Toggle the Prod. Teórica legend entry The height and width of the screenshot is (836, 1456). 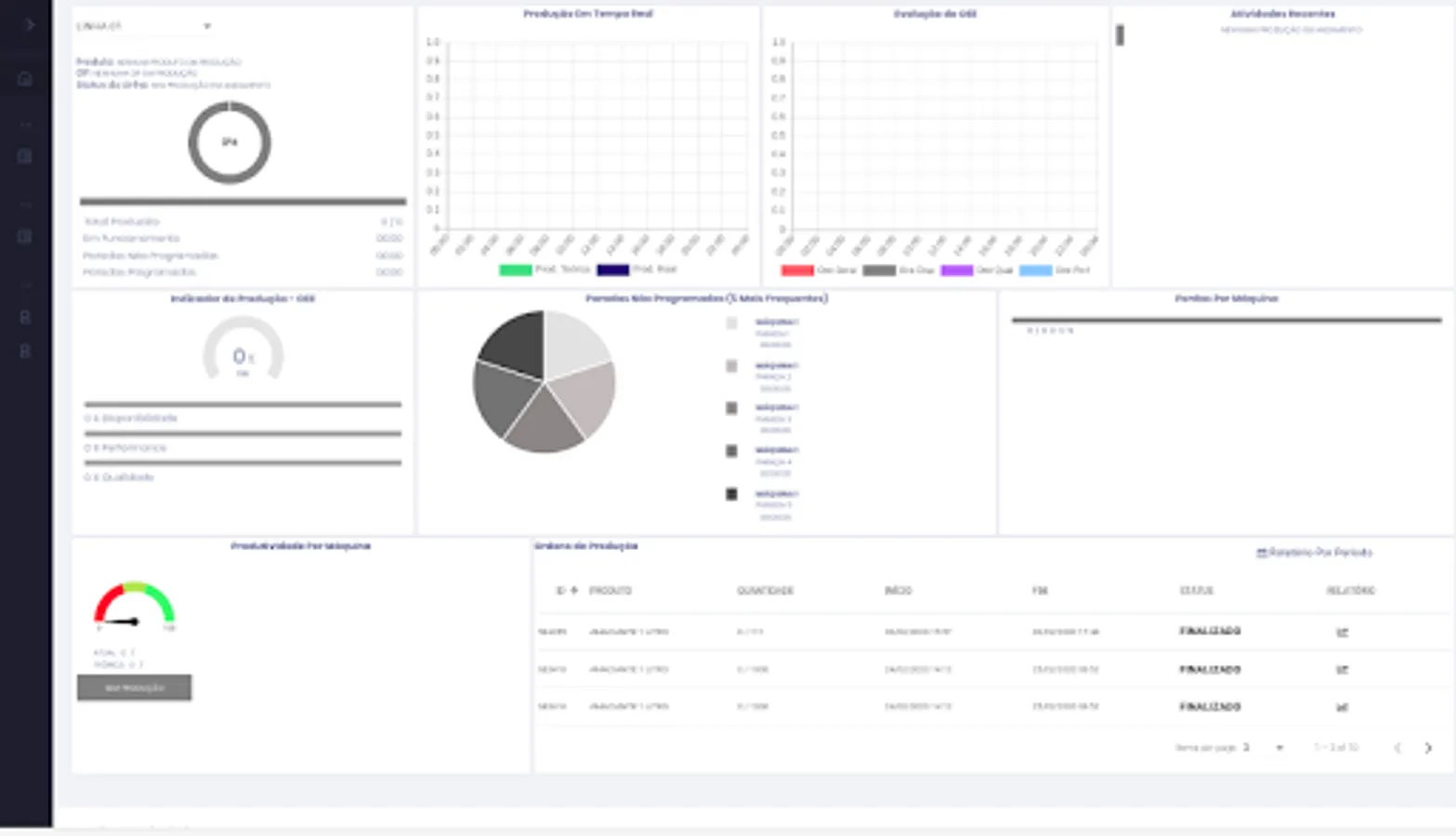coord(537,269)
